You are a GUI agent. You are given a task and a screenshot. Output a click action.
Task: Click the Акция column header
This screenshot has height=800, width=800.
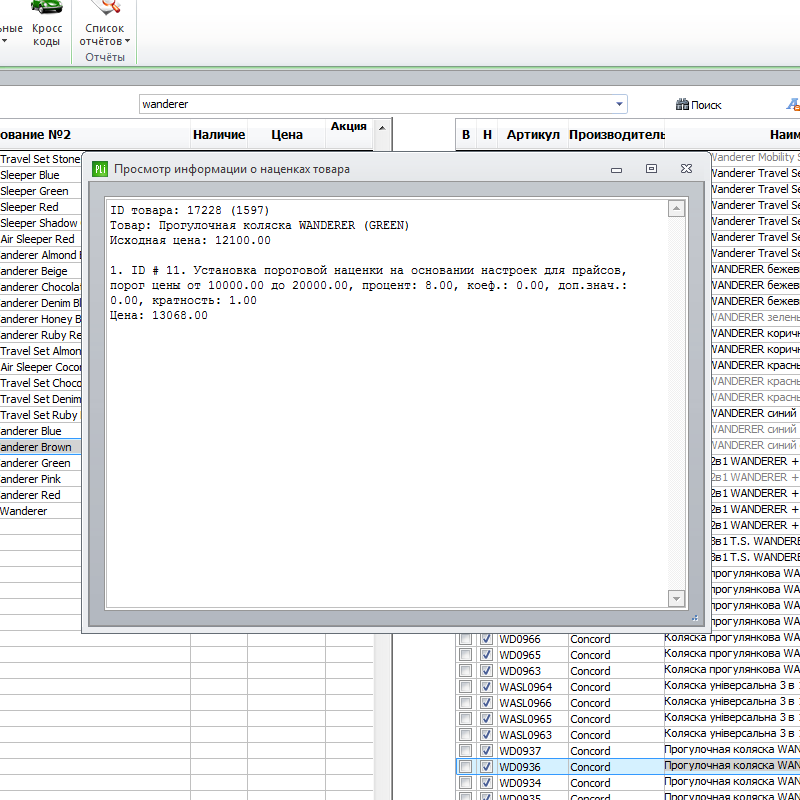click(x=348, y=127)
